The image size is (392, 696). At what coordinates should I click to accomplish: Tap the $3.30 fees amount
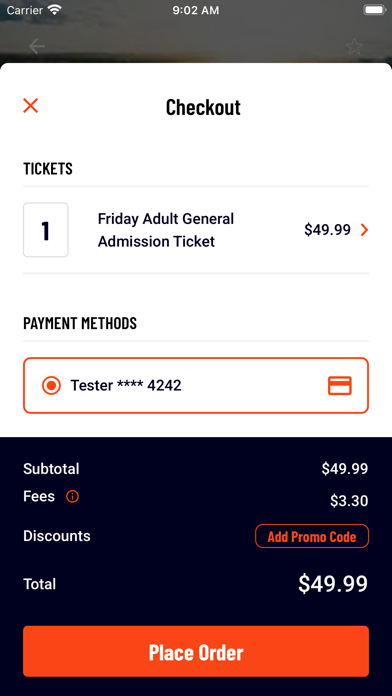click(349, 501)
